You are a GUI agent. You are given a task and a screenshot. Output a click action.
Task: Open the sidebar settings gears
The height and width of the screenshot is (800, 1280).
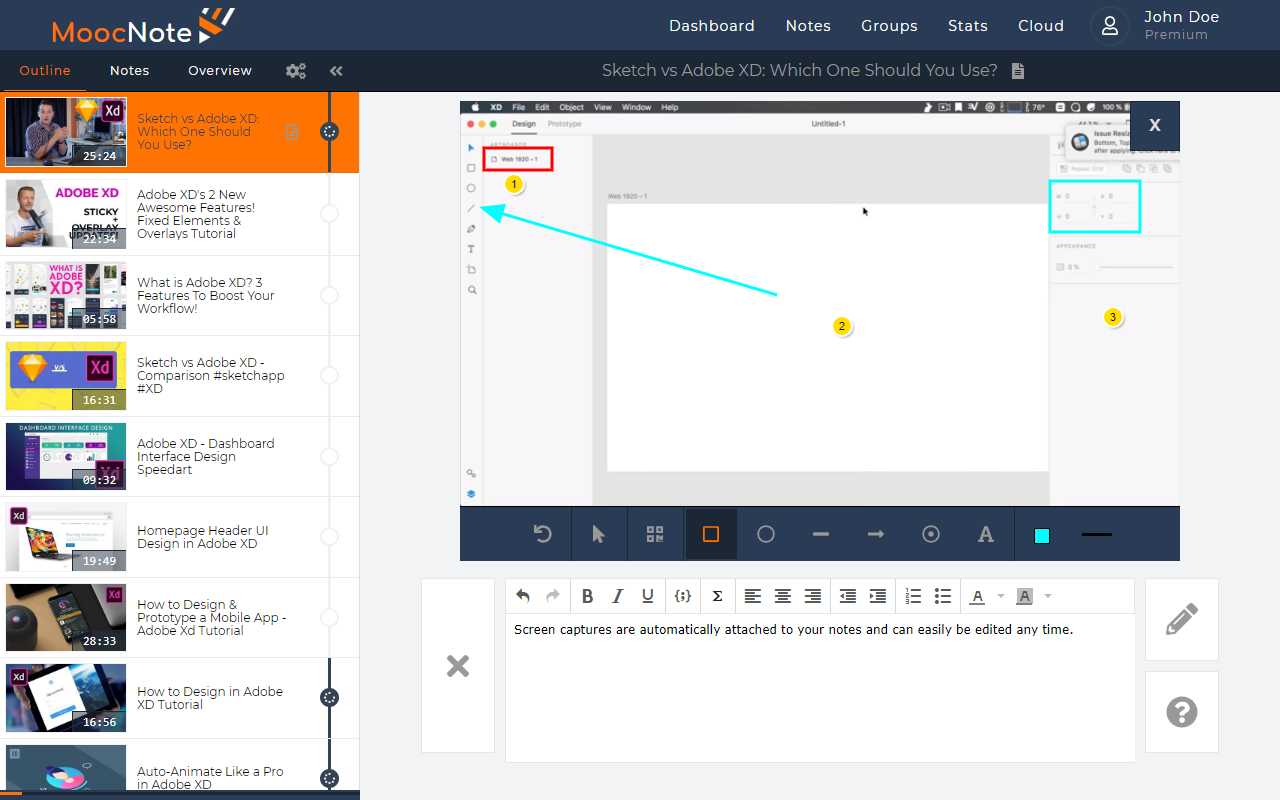coord(296,71)
